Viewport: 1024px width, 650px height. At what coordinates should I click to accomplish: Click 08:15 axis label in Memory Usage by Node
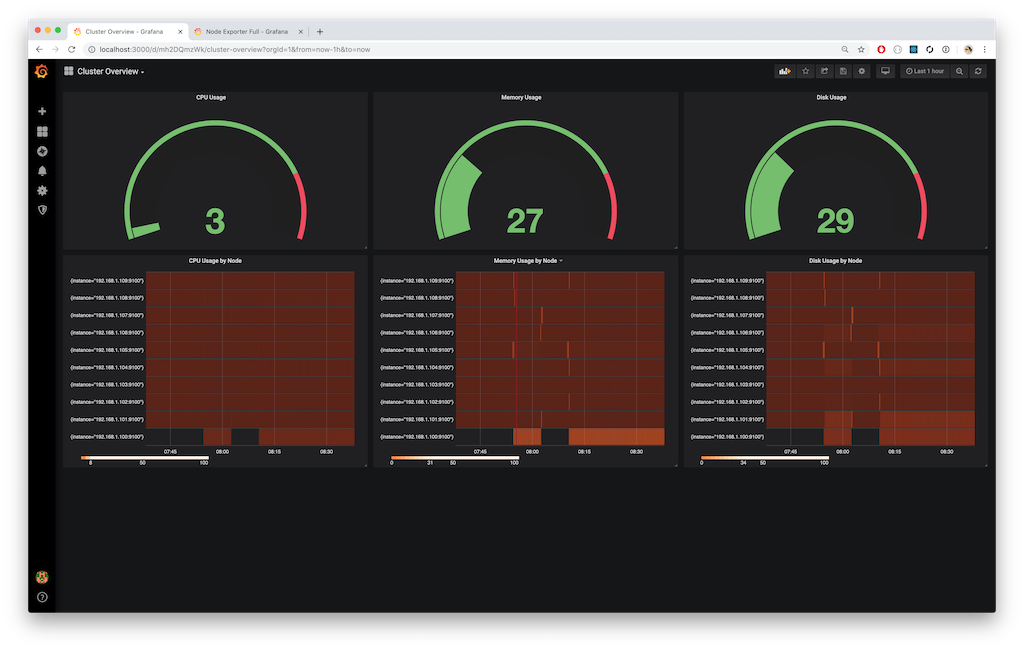(x=584, y=451)
